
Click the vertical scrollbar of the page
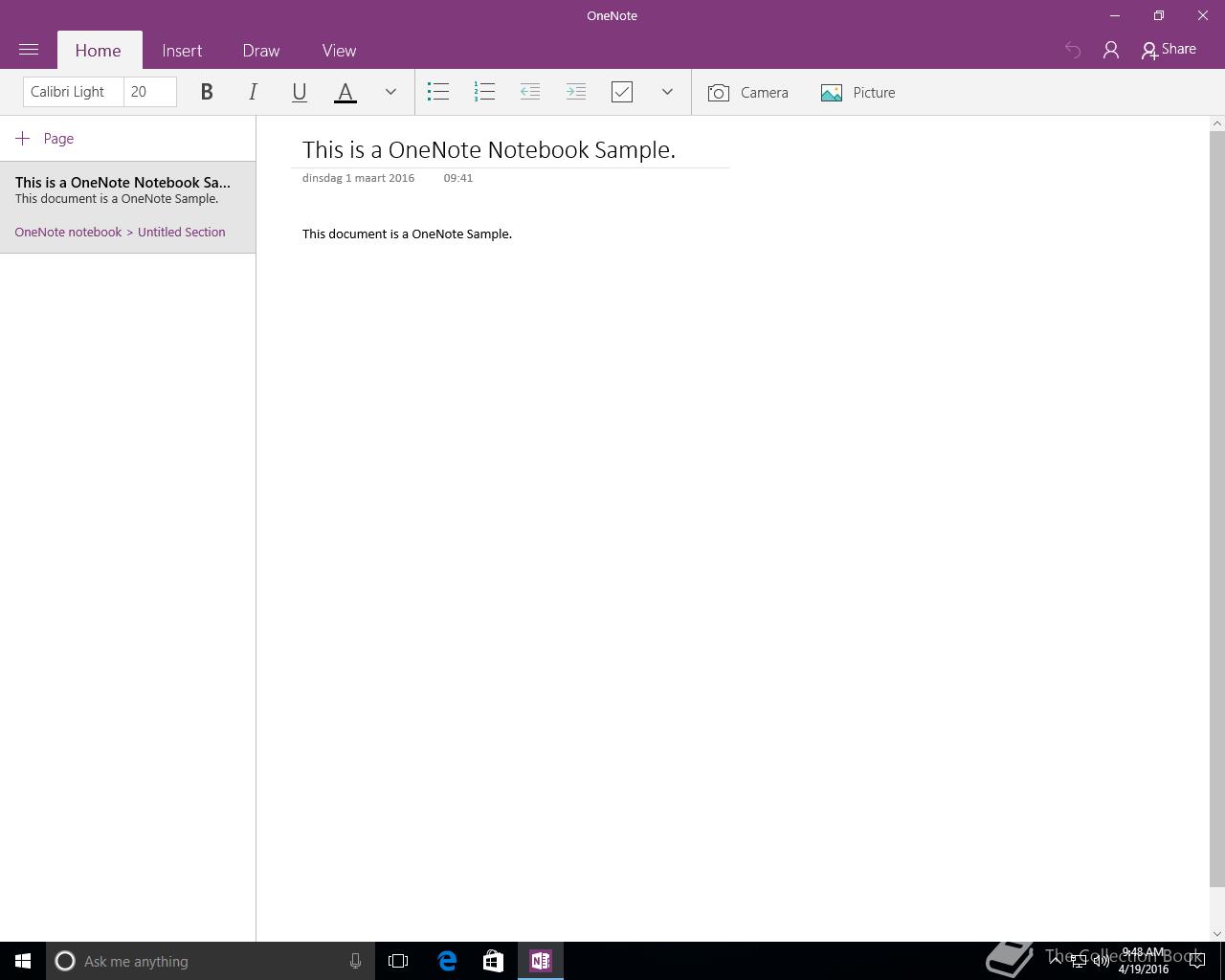(x=1217, y=507)
